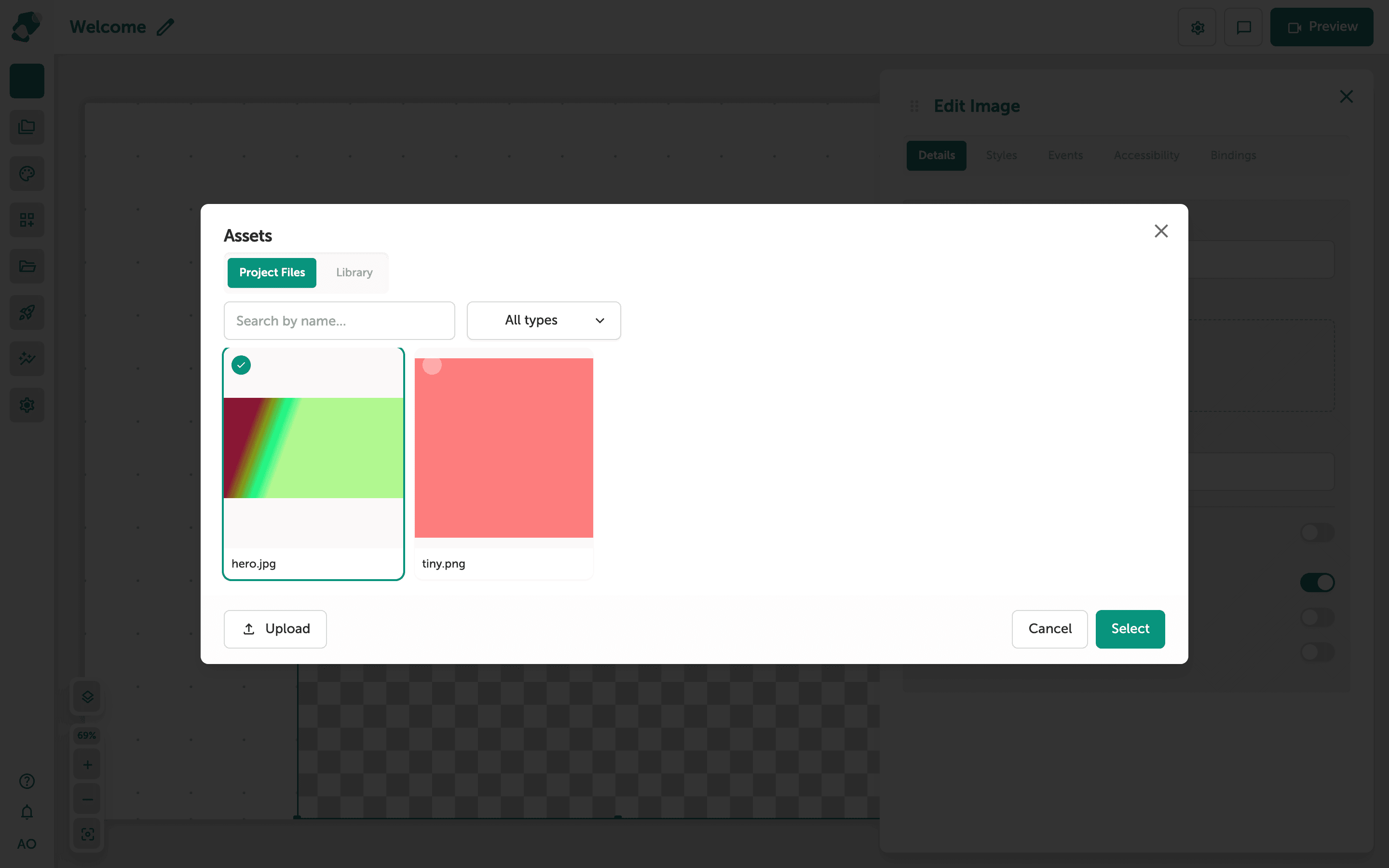Open the Settings gear in left sidebar
This screenshot has height=868, width=1389.
[x=27, y=405]
